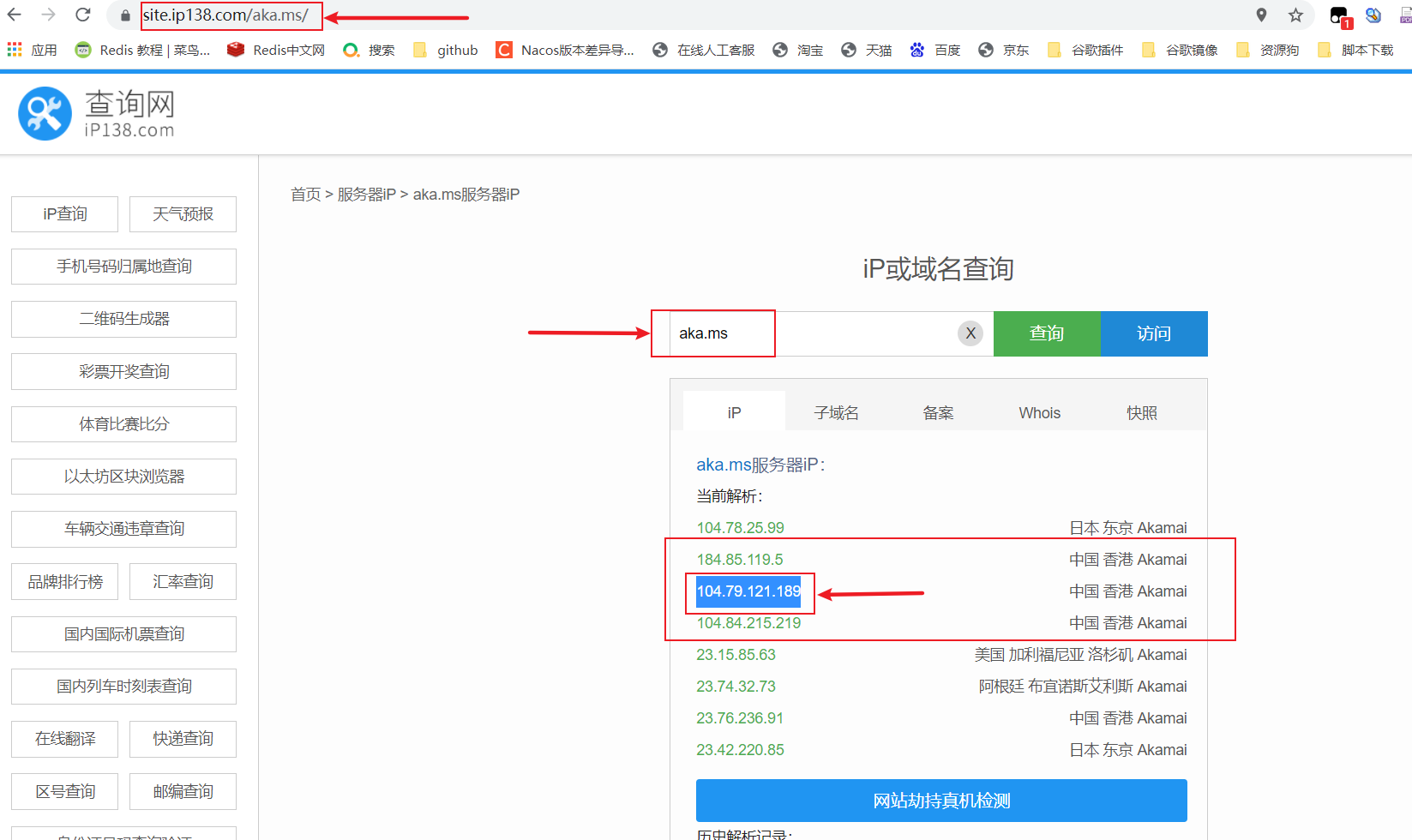Clear search field with X button
The width and height of the screenshot is (1412, 840).
point(970,333)
